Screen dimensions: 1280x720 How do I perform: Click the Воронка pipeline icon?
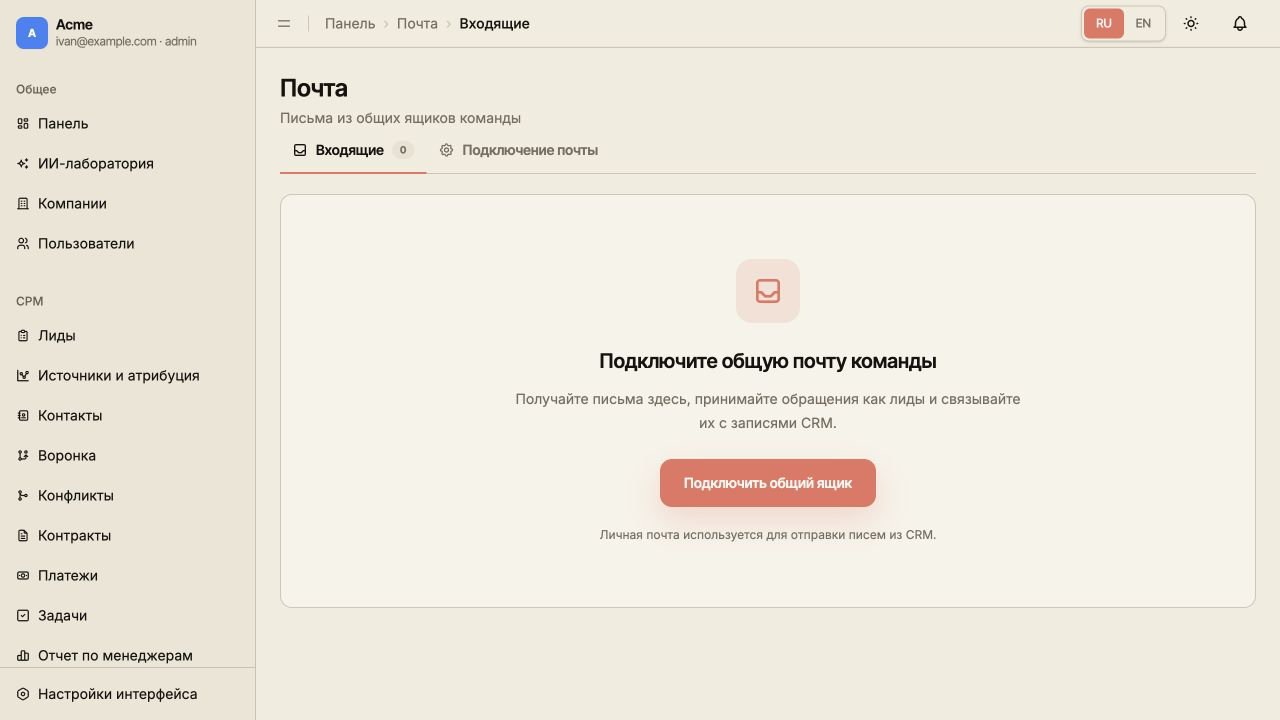23,456
